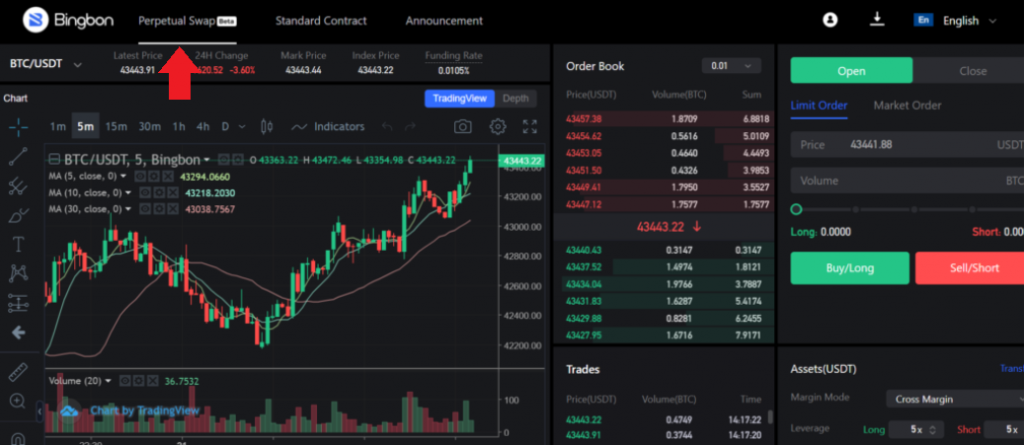Expand MA (10, close, 0) options arrow
Screen dimensions: 1024x445
point(128,193)
